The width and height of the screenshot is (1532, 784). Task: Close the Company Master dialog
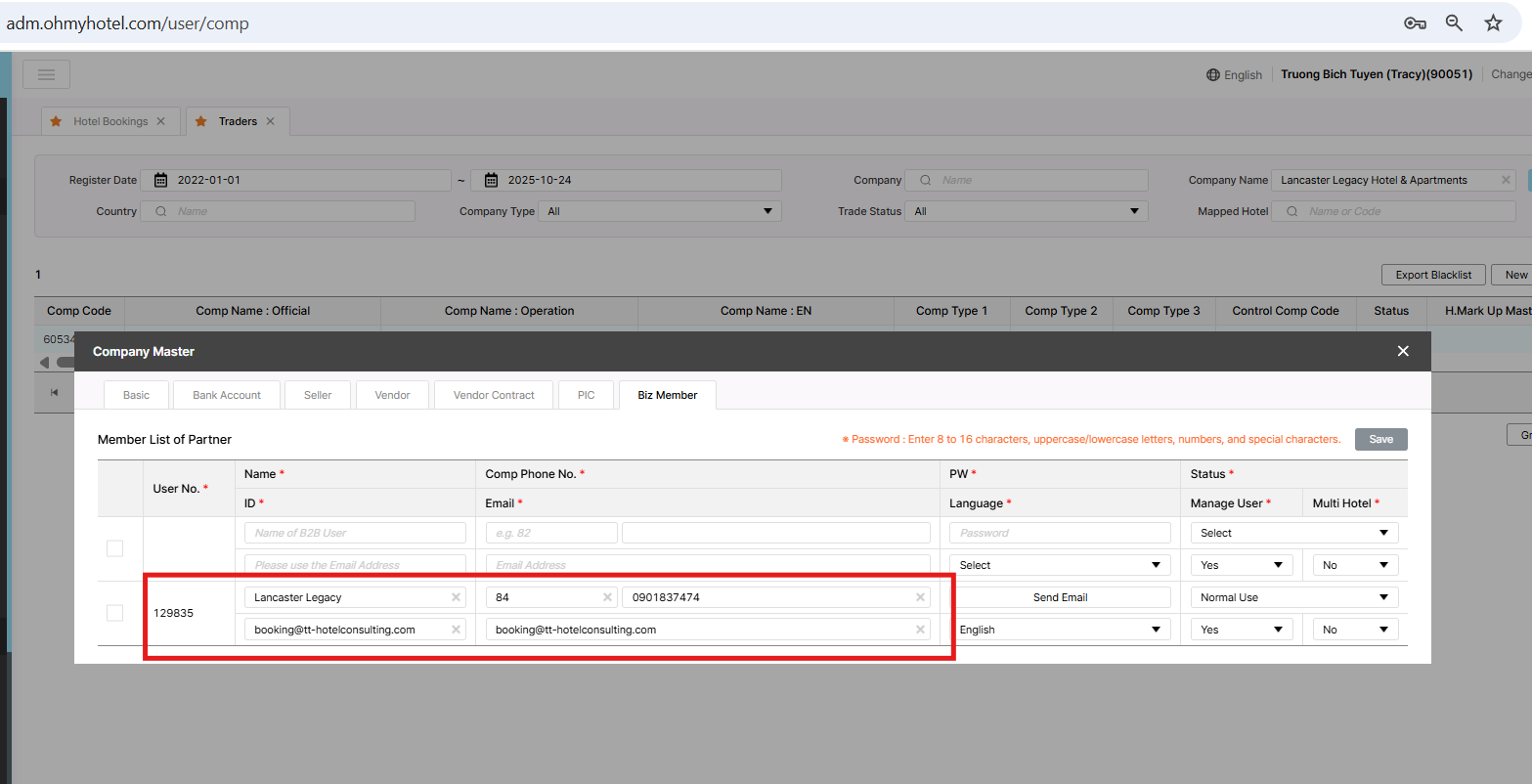point(1403,351)
